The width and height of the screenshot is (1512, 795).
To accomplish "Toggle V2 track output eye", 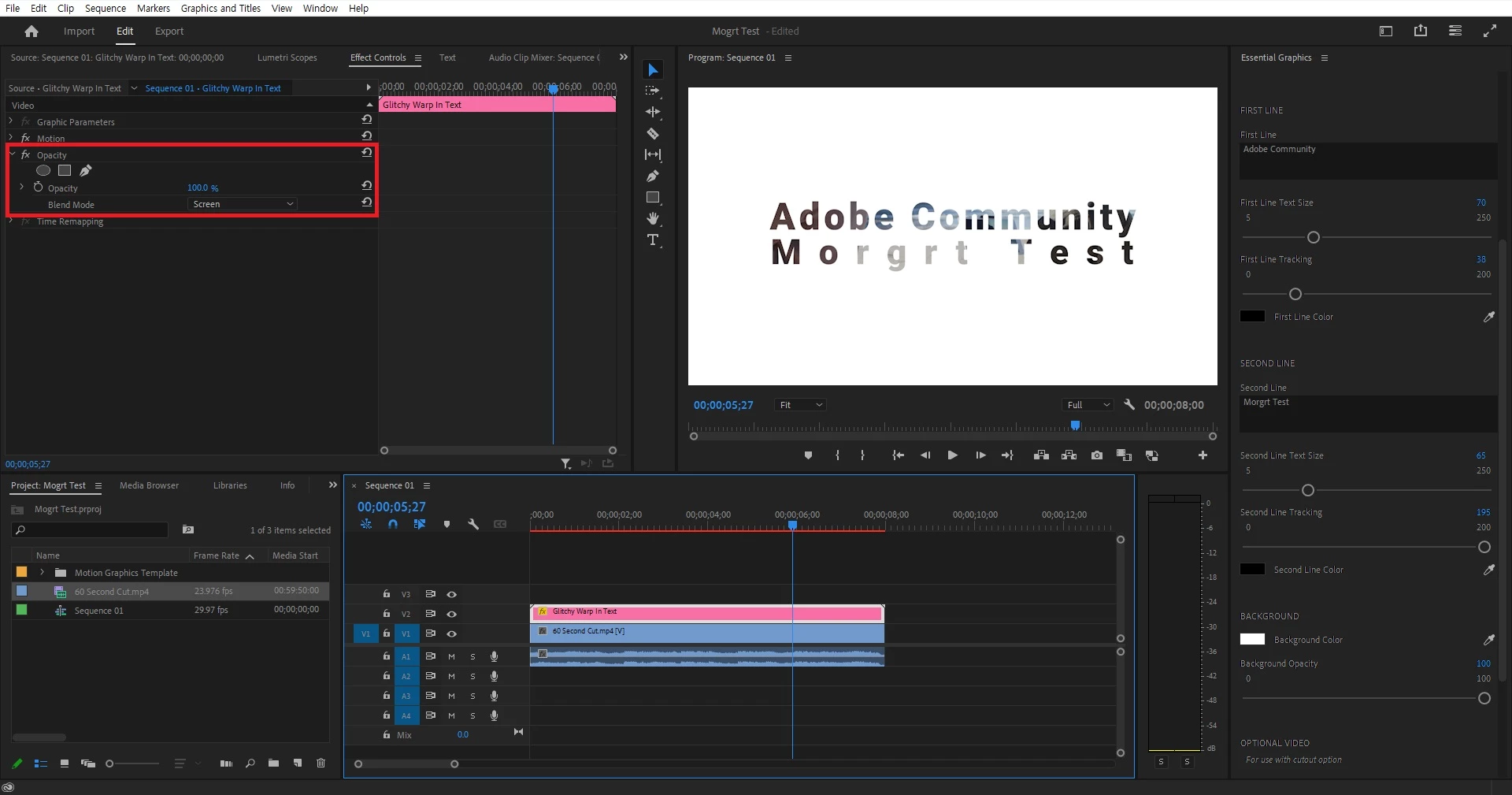I will [451, 614].
